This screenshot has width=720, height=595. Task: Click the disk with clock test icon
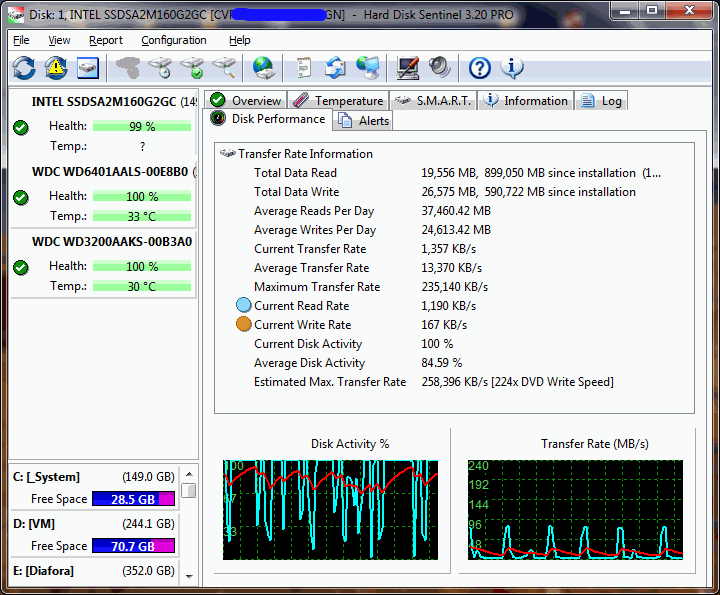(160, 68)
